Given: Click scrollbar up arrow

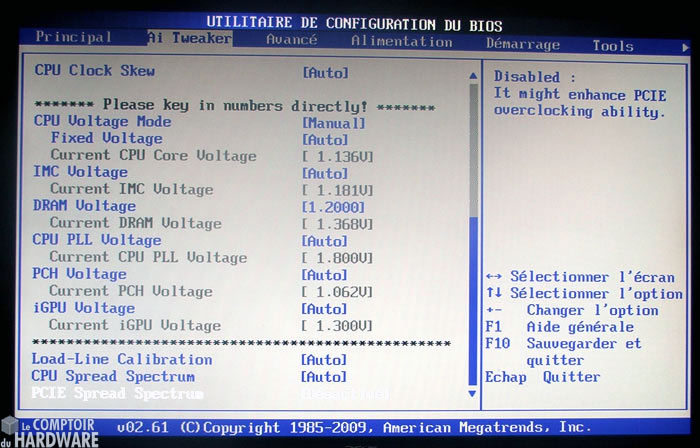Looking at the screenshot, I should point(473,76).
